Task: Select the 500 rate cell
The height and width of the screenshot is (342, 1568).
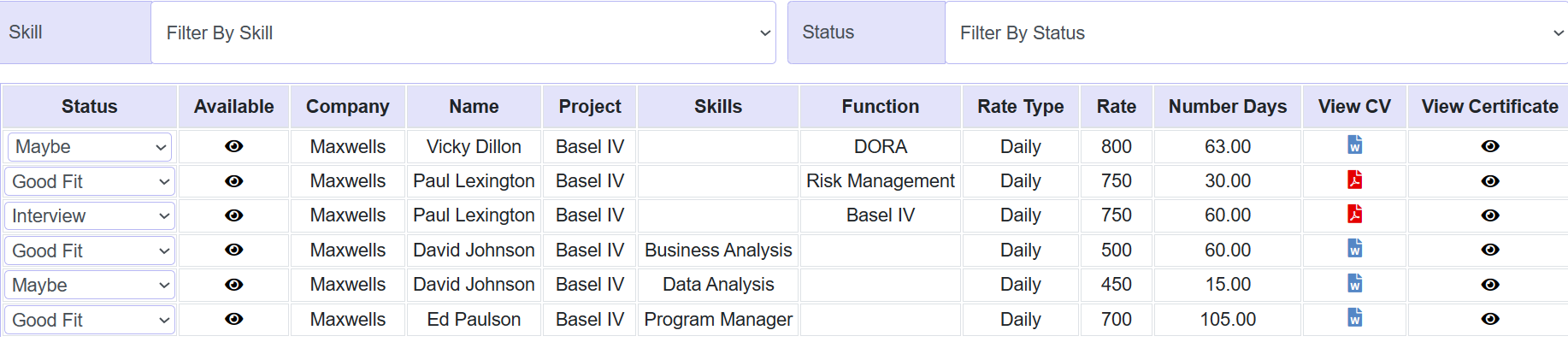Action: coord(1117,251)
